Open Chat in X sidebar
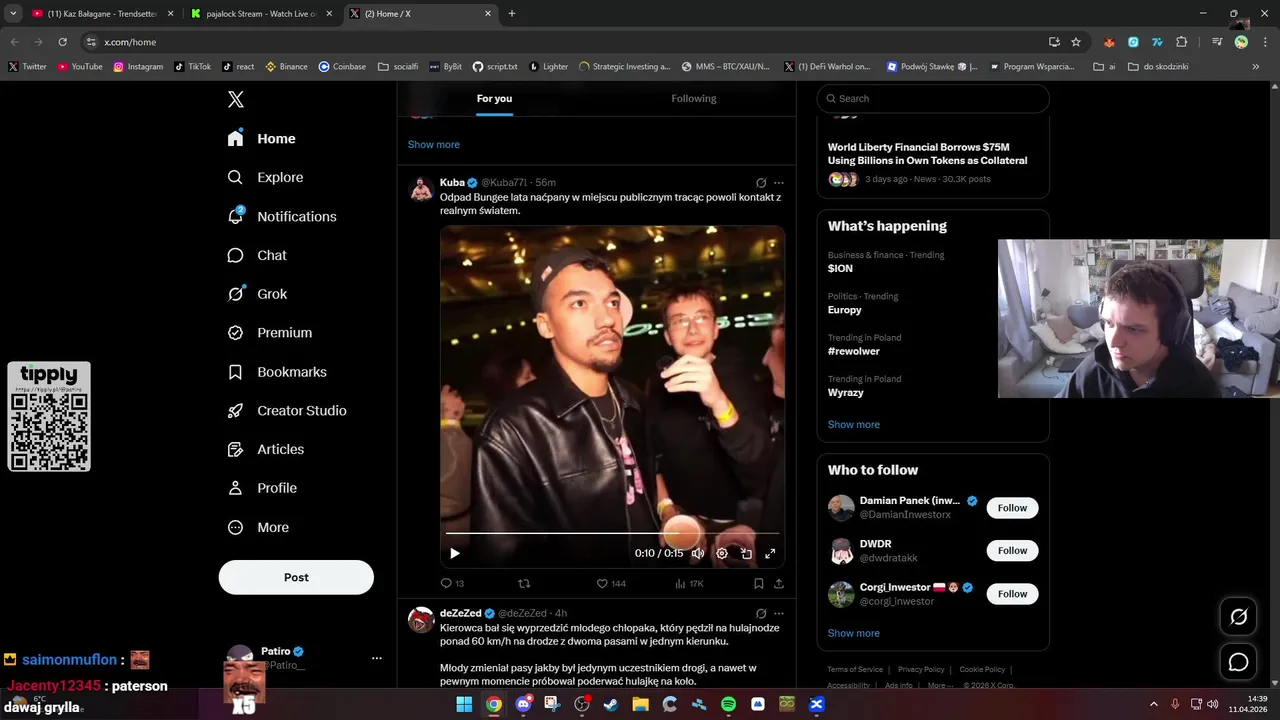Screen dimensions: 1280x720 257,255
